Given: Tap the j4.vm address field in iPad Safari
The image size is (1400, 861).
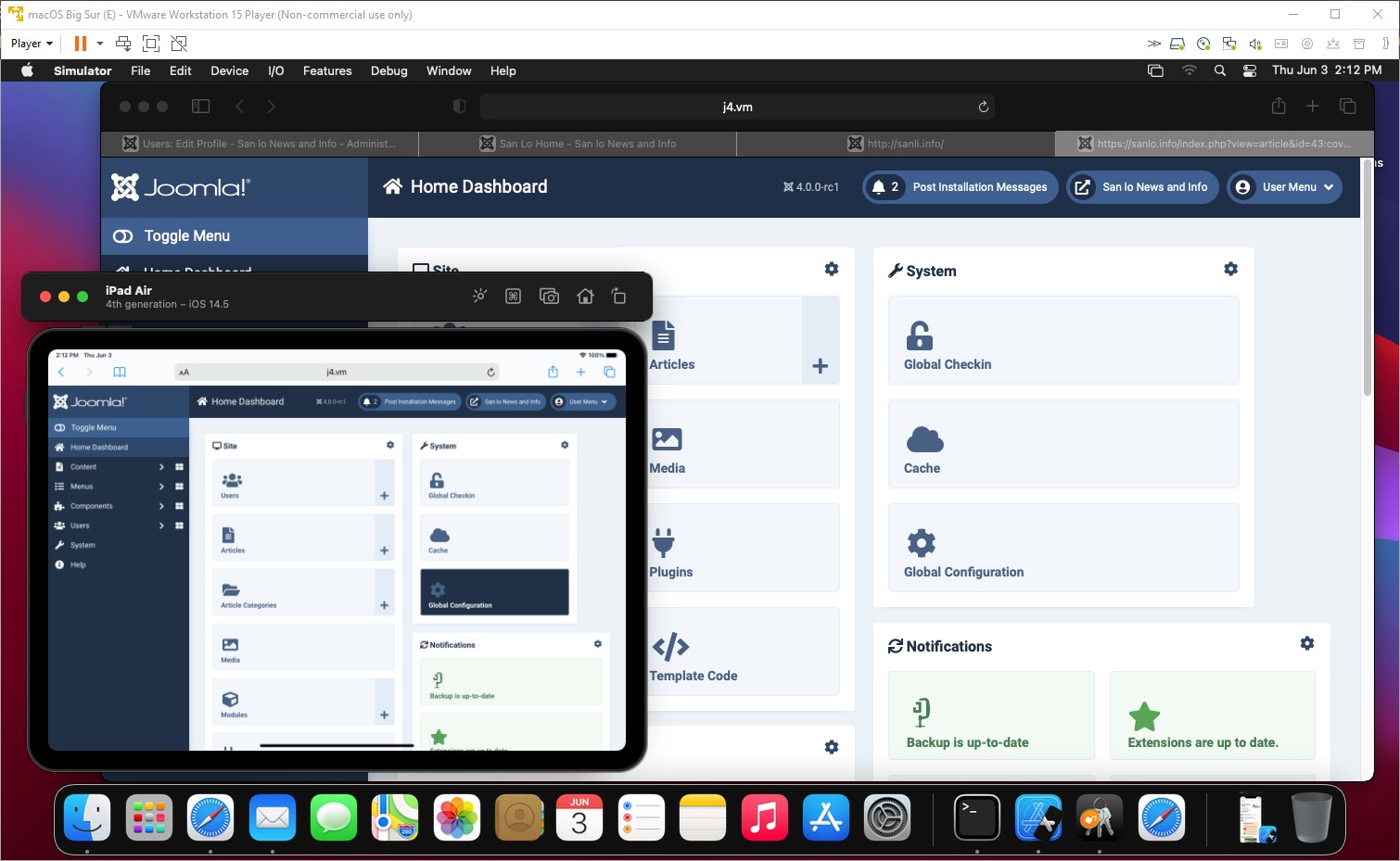Looking at the screenshot, I should coord(337,372).
